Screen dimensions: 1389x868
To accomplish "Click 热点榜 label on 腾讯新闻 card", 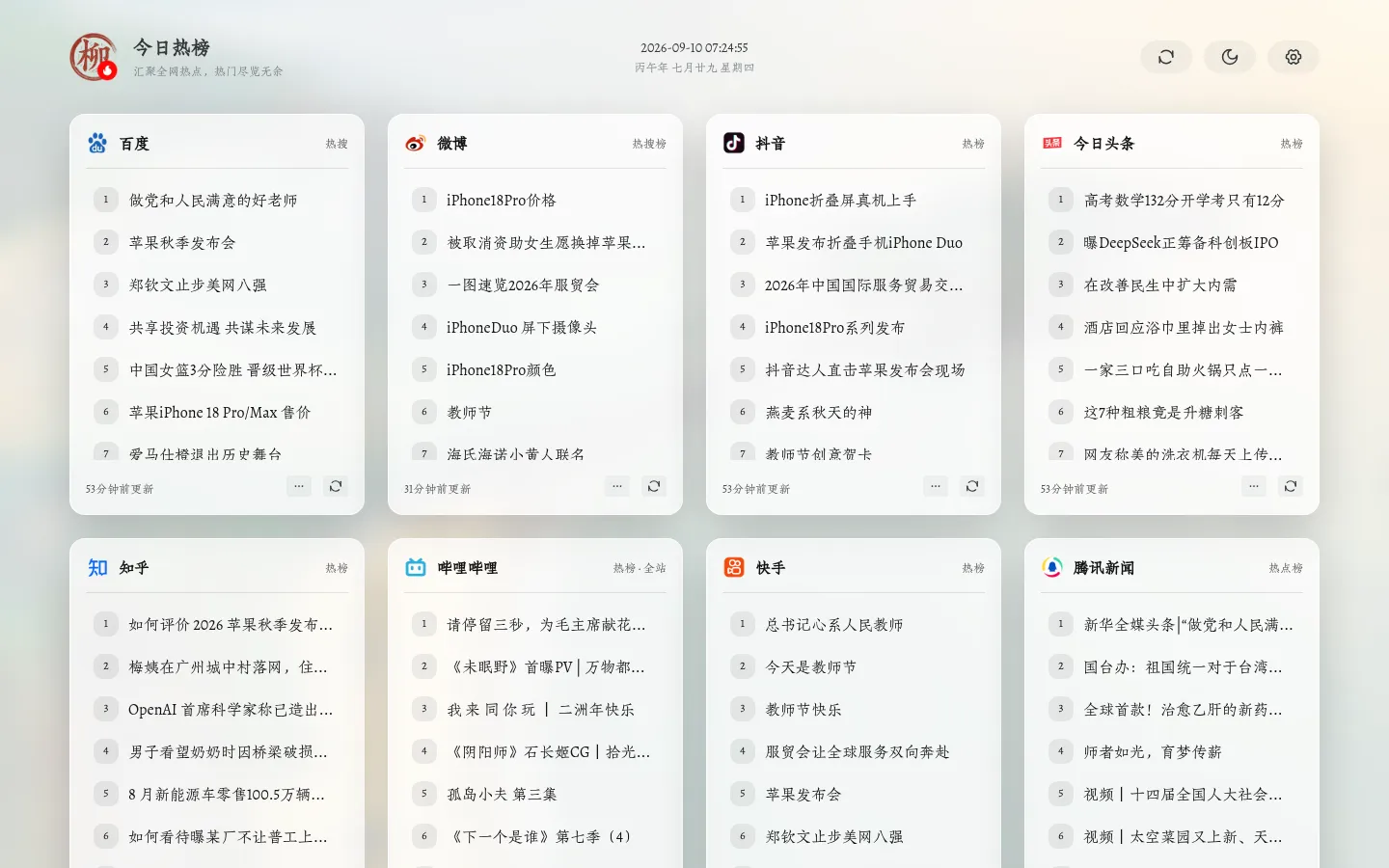I will (x=1286, y=568).
